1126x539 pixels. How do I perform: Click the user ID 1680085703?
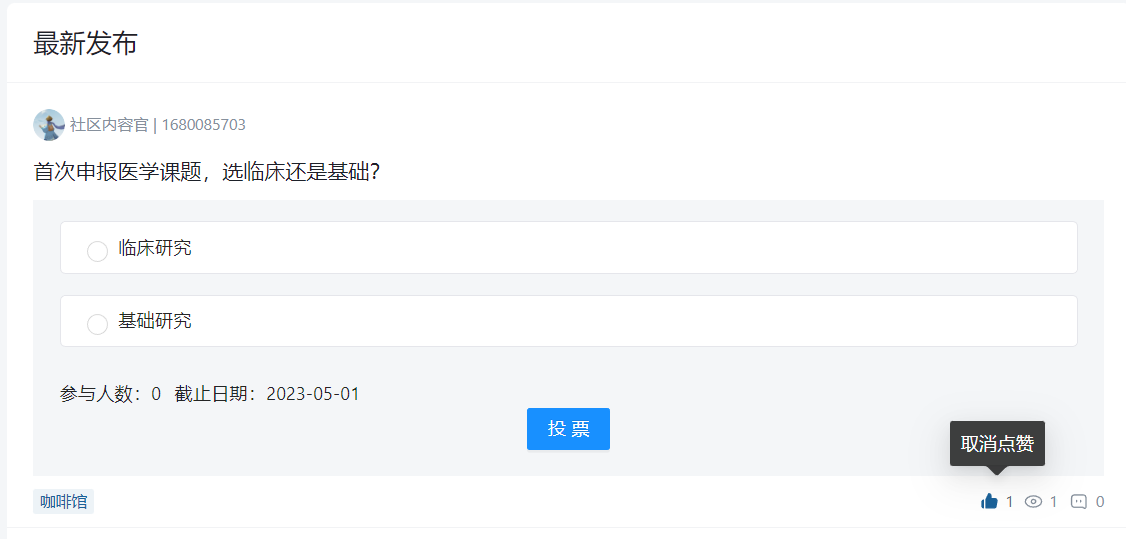pos(204,125)
